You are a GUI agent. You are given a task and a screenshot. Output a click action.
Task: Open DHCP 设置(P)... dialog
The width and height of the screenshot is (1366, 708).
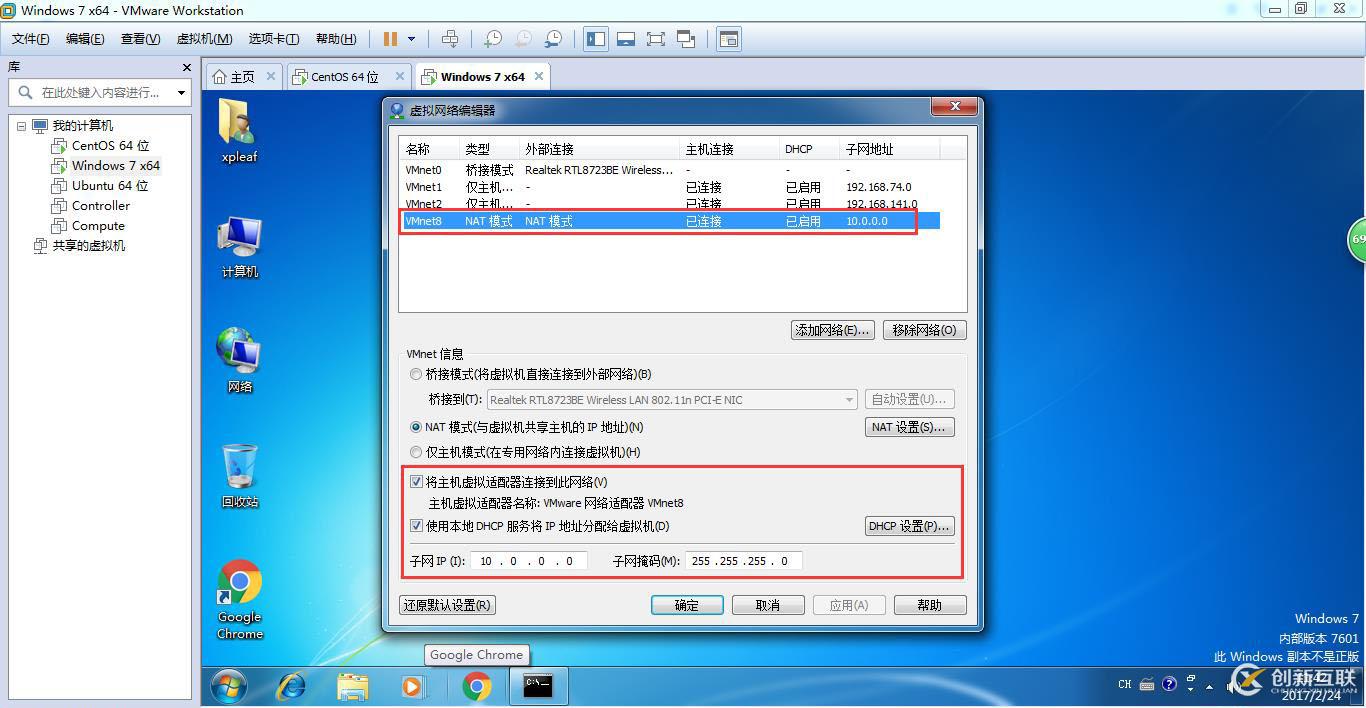pos(909,526)
